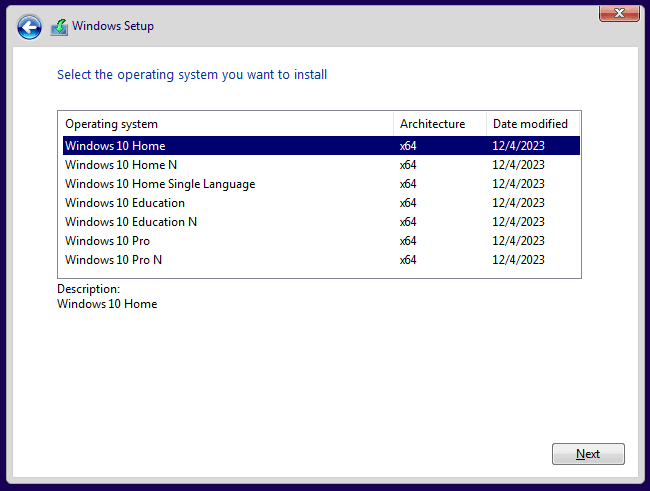This screenshot has height=491, width=650.
Task: Select Windows 10 Home N edition
Action: pyautogui.click(x=321, y=165)
